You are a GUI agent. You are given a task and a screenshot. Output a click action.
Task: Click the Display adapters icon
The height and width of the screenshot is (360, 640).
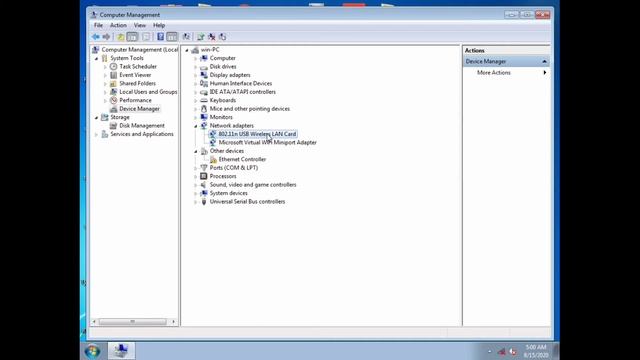point(204,75)
